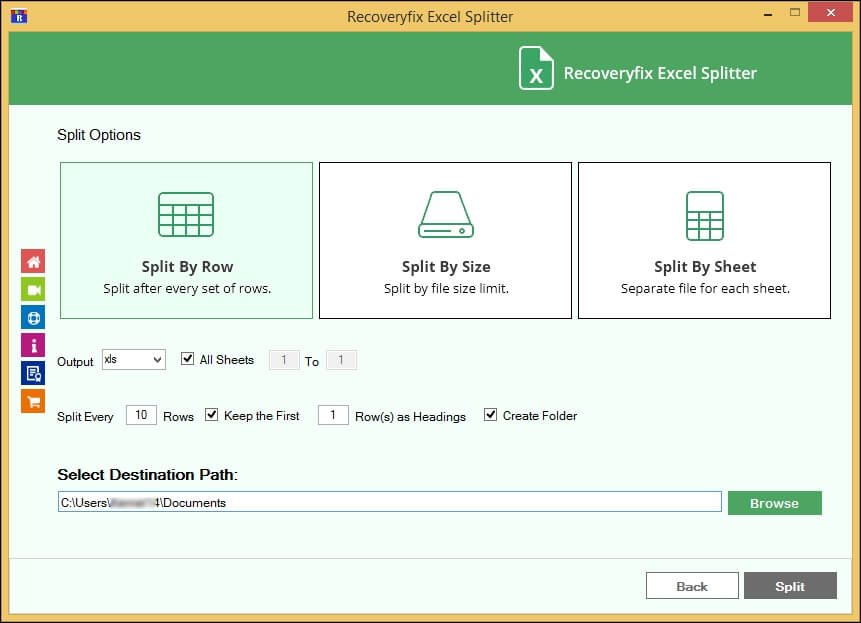Viewport: 861px width, 623px height.
Task: Open the shopping cart buy icon
Action: click(x=33, y=401)
